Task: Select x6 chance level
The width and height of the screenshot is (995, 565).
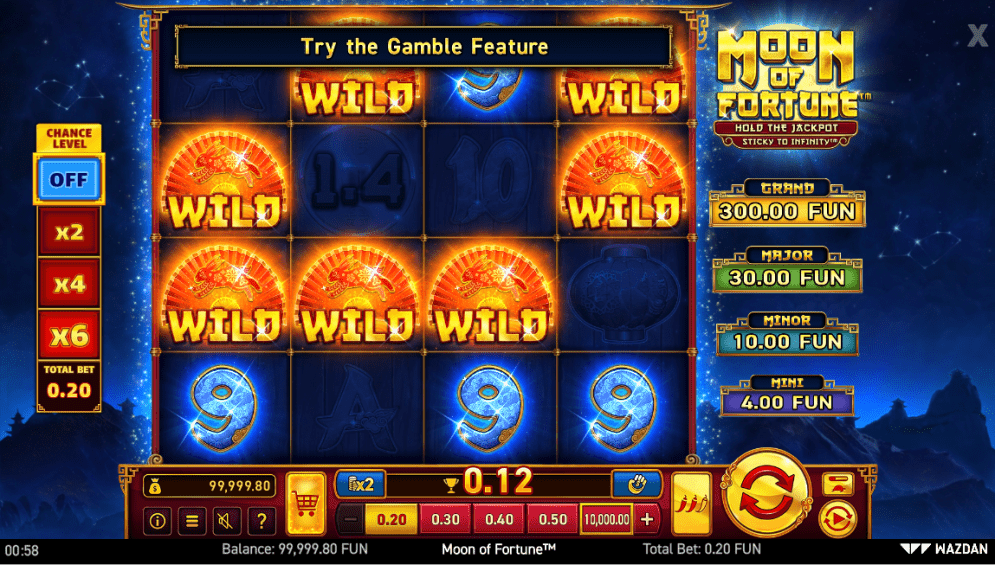Action: (69, 335)
